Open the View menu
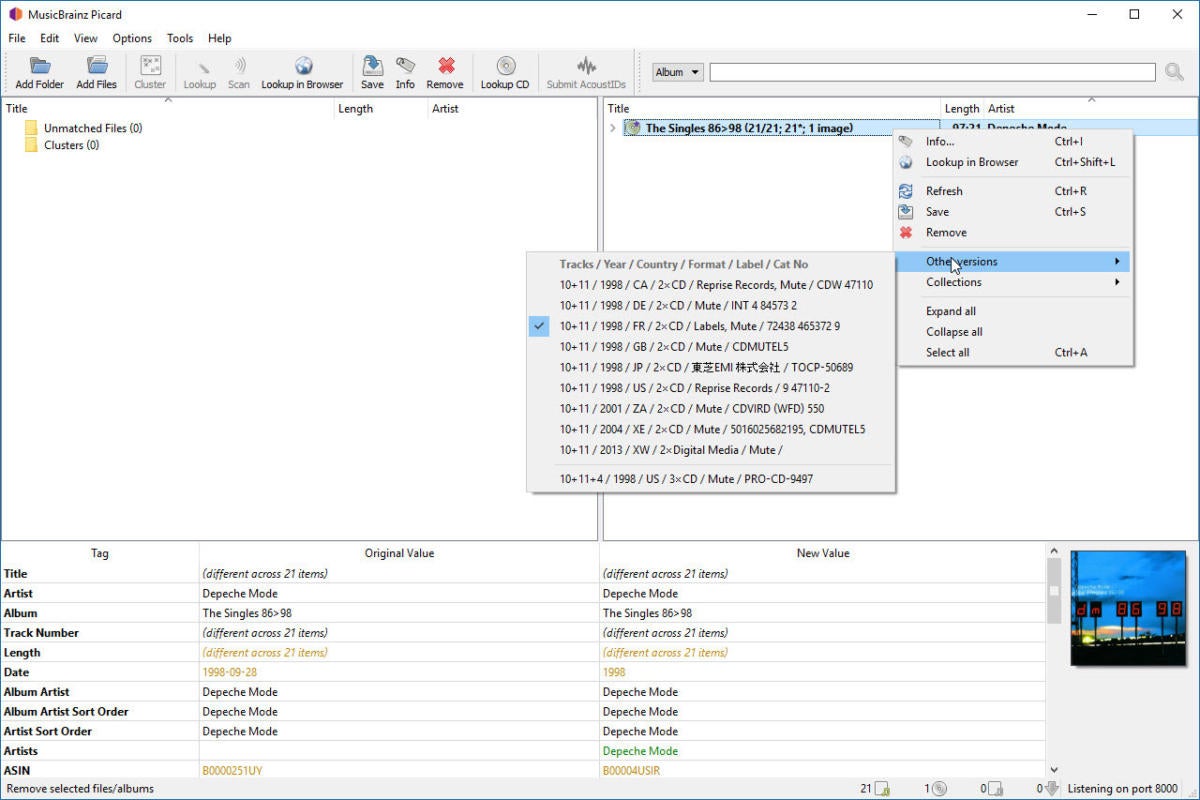Viewport: 1200px width, 800px height. (86, 38)
